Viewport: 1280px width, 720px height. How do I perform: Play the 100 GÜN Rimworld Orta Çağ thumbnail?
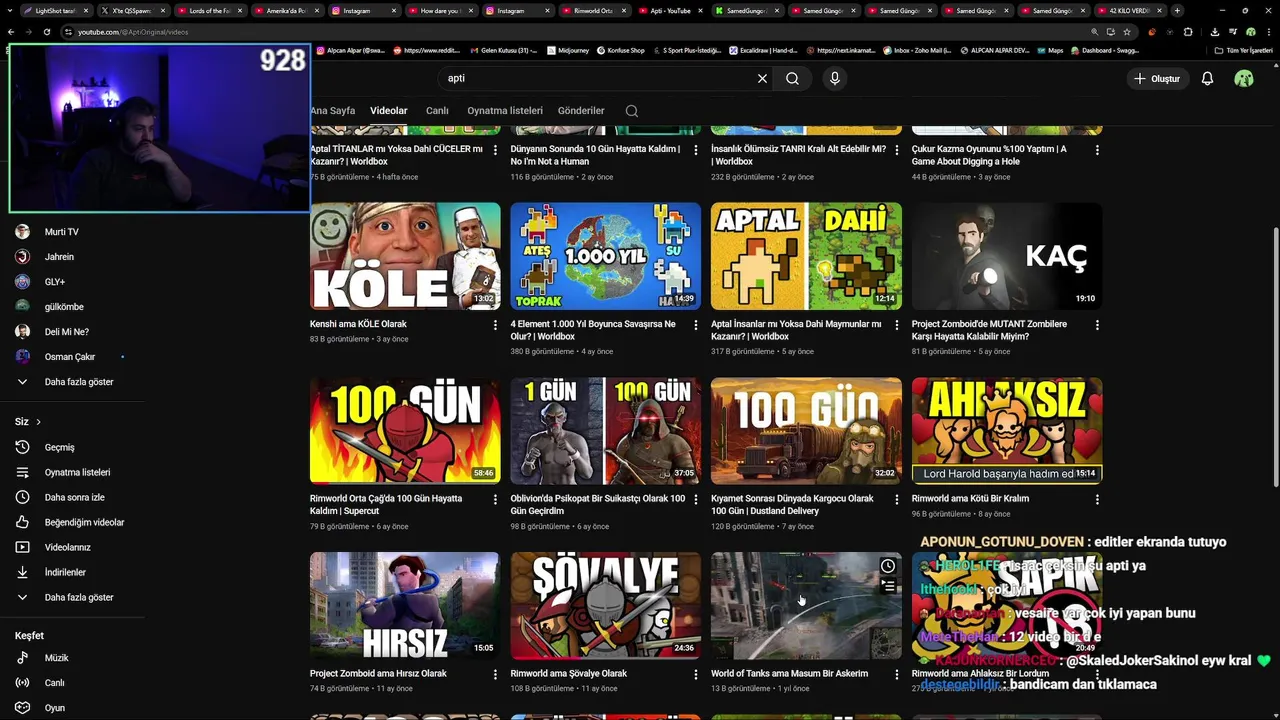405,431
